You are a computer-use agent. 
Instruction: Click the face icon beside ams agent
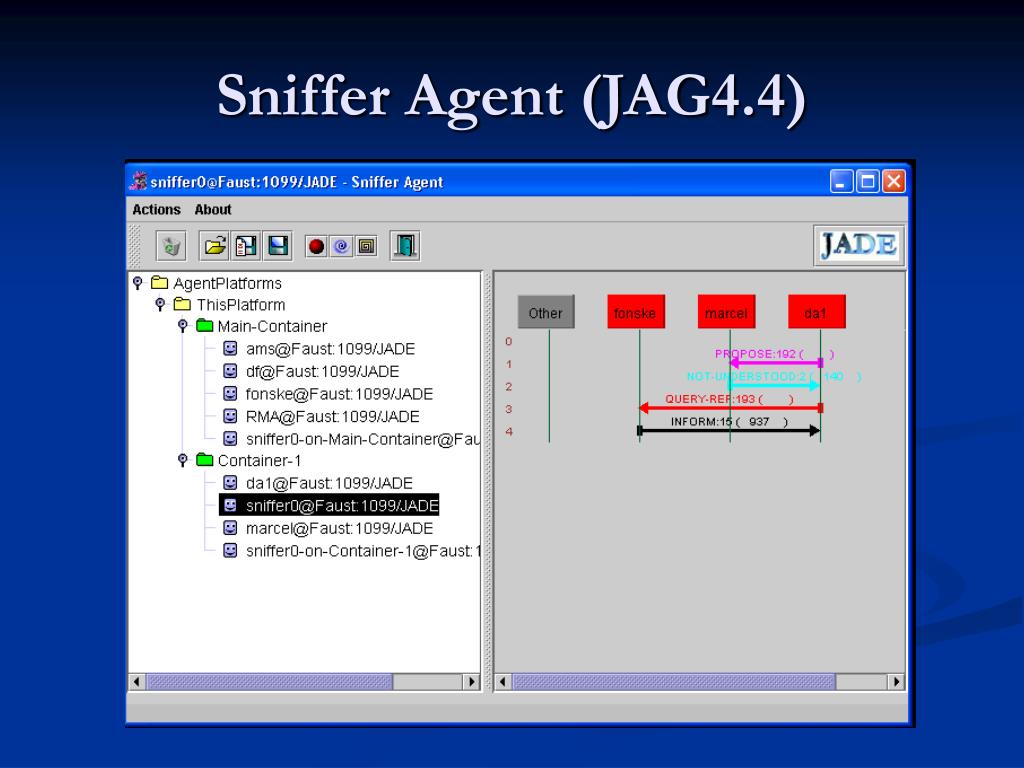(x=230, y=348)
